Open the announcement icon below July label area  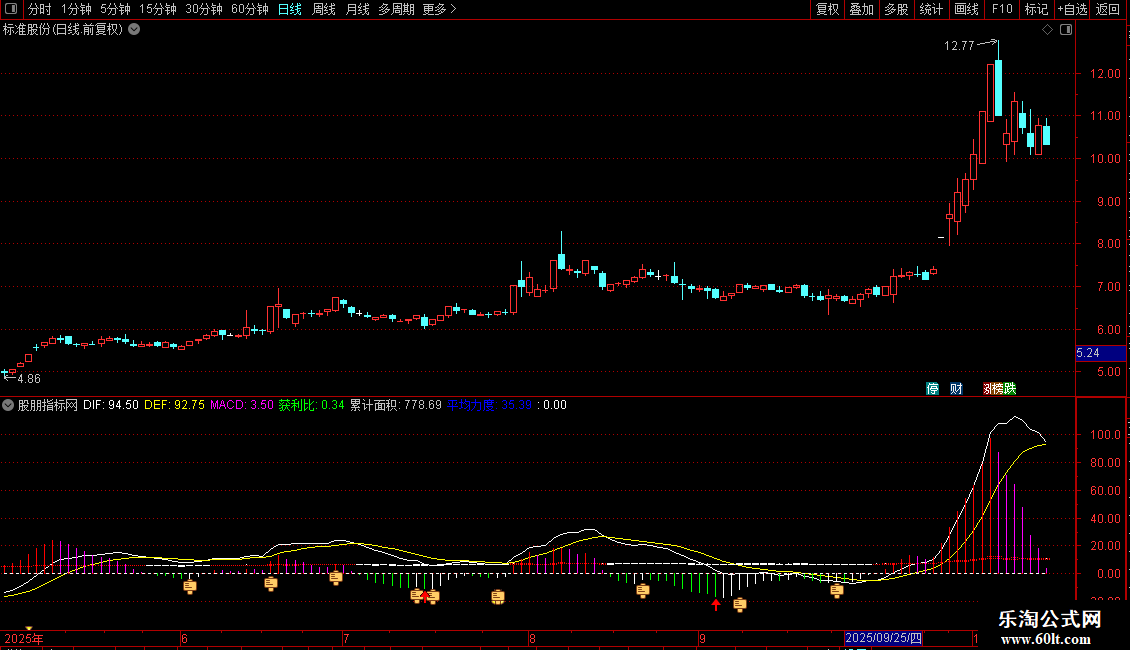point(336,577)
